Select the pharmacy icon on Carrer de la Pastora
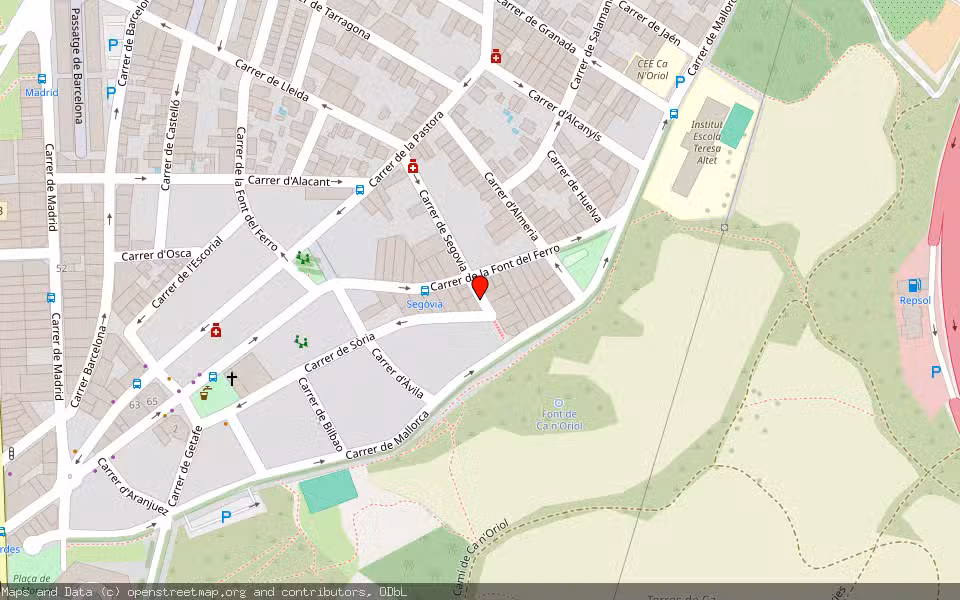This screenshot has height=600, width=960. click(413, 166)
